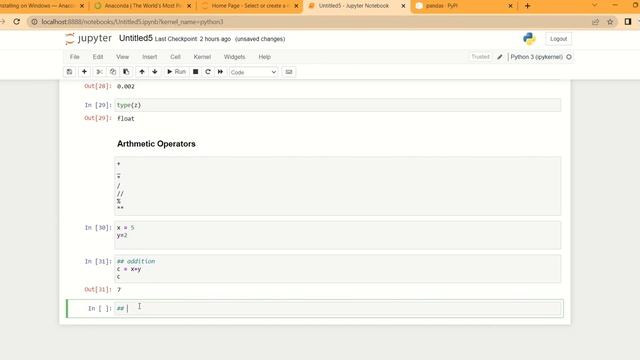
Task: Click the Python logo in header
Action: click(529, 39)
